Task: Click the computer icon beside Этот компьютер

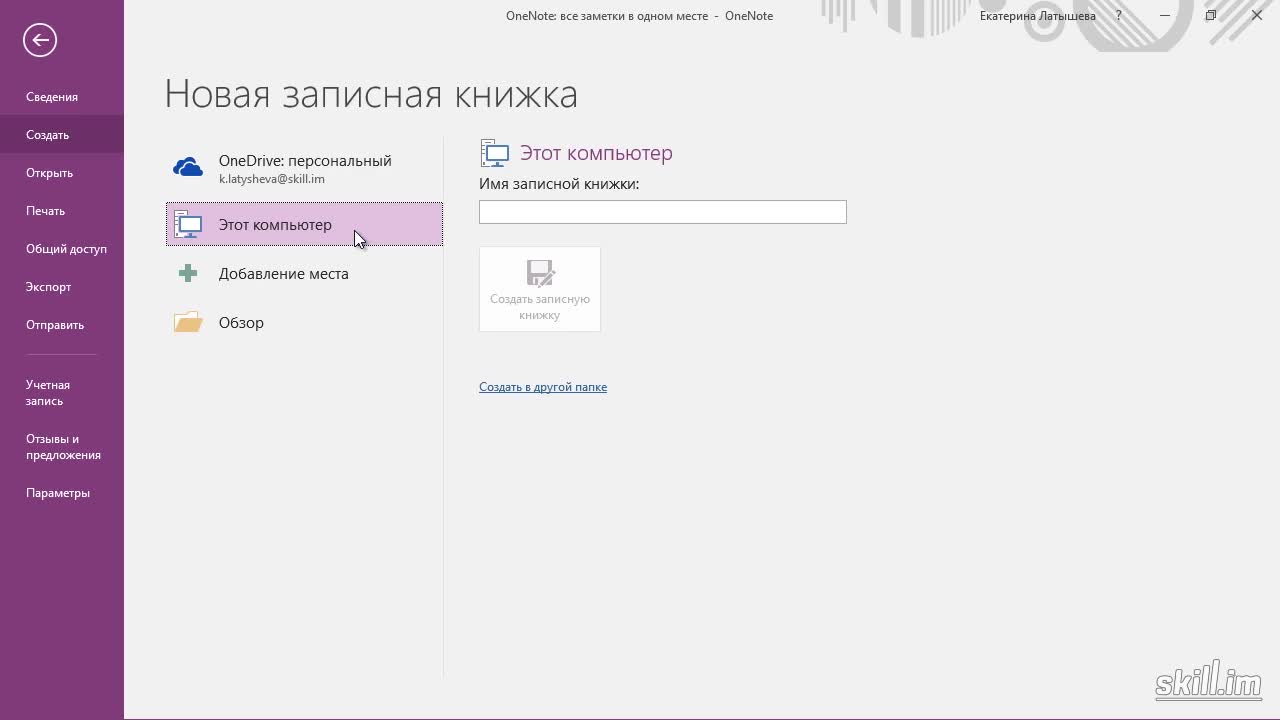Action: [188, 224]
